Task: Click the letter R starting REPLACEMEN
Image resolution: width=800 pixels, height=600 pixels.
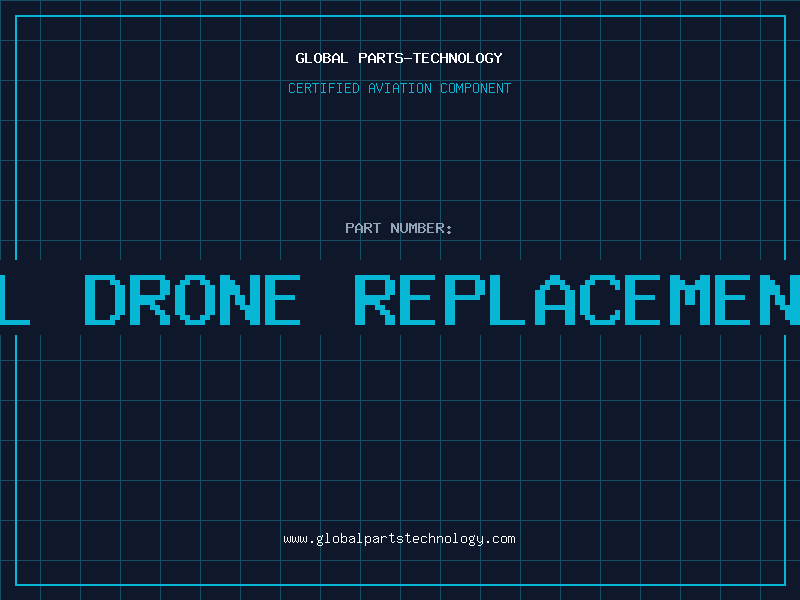Action: [x=375, y=300]
